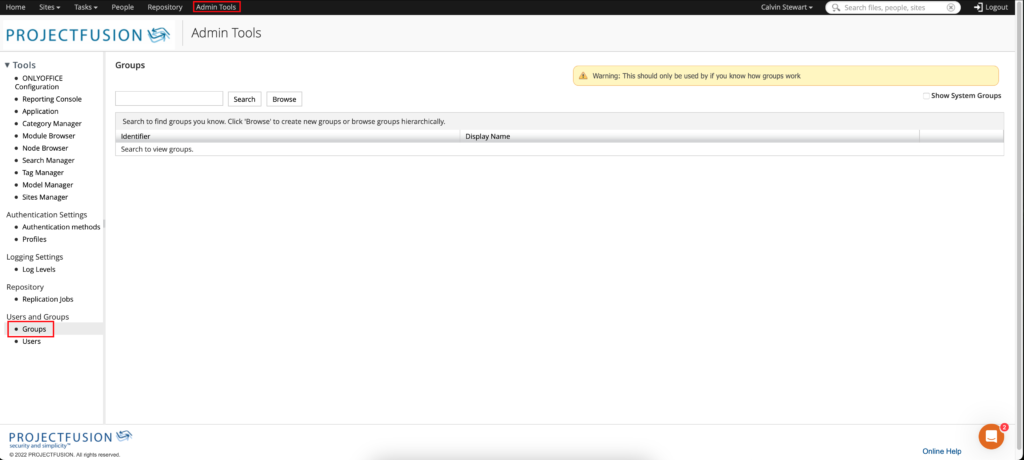Open the Repository menu item
Image resolution: width=1024 pixels, height=460 pixels.
tap(165, 7)
